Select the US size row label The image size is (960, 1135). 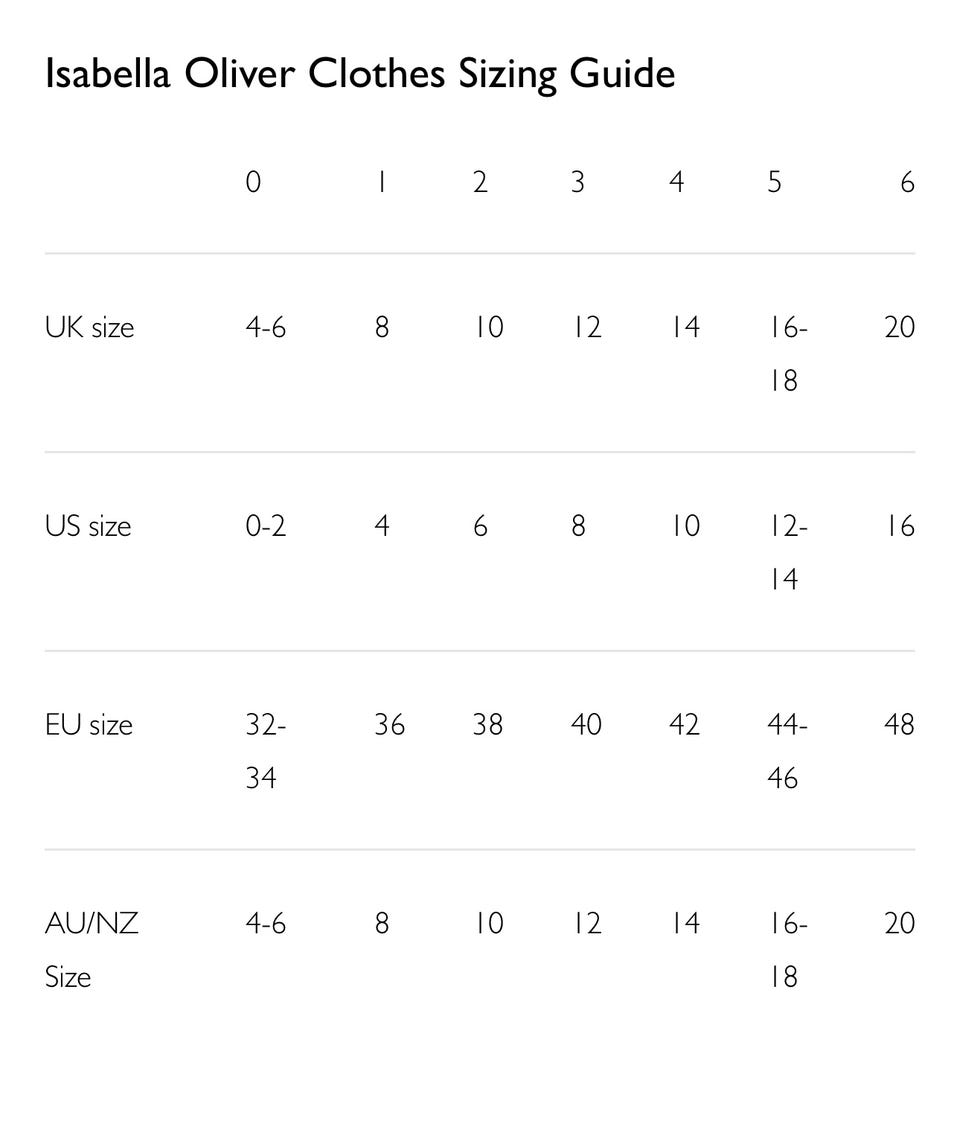(88, 526)
